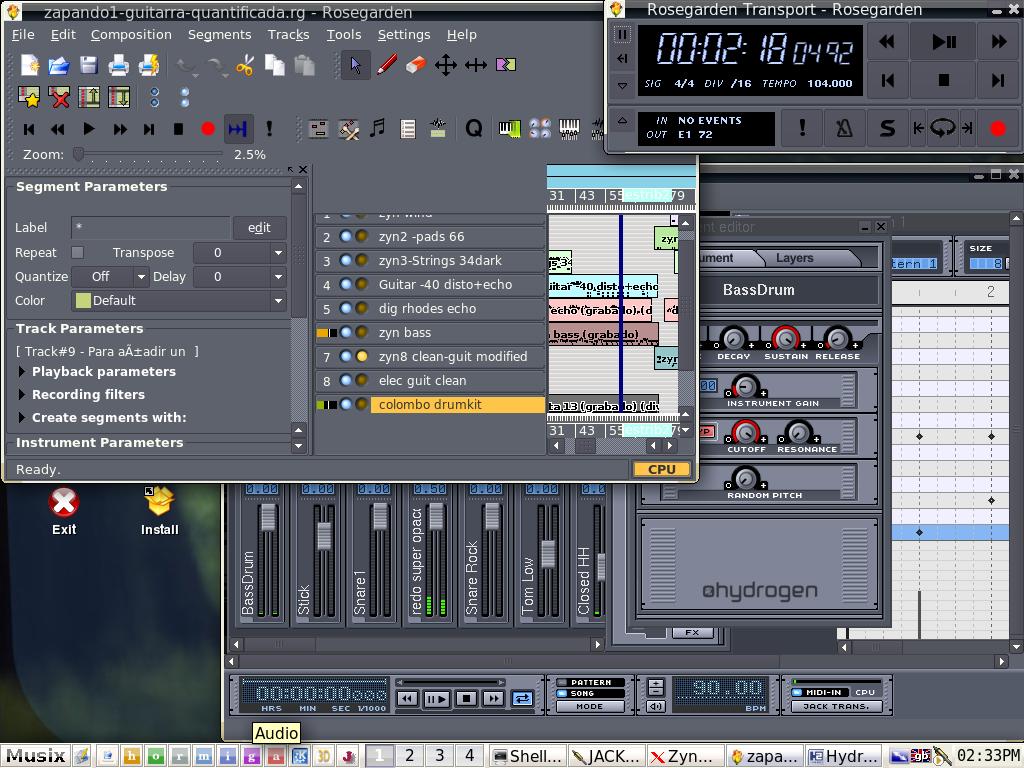Screen dimensions: 1024x768
Task: Toggle the Repeat checkbox
Action: click(77, 252)
